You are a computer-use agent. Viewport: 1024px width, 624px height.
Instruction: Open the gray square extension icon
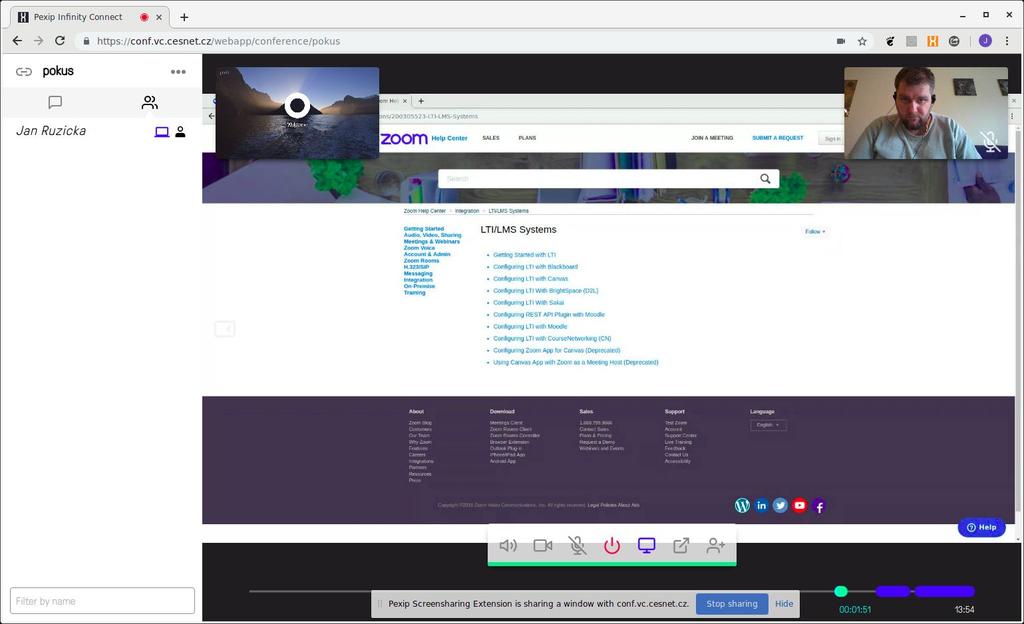click(x=912, y=41)
